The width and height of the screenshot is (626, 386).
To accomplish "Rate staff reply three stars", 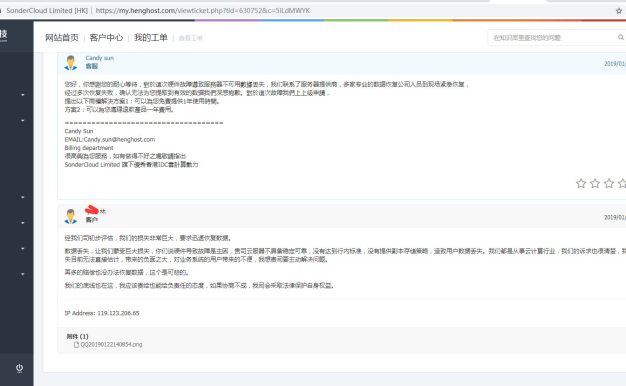I will (609, 183).
